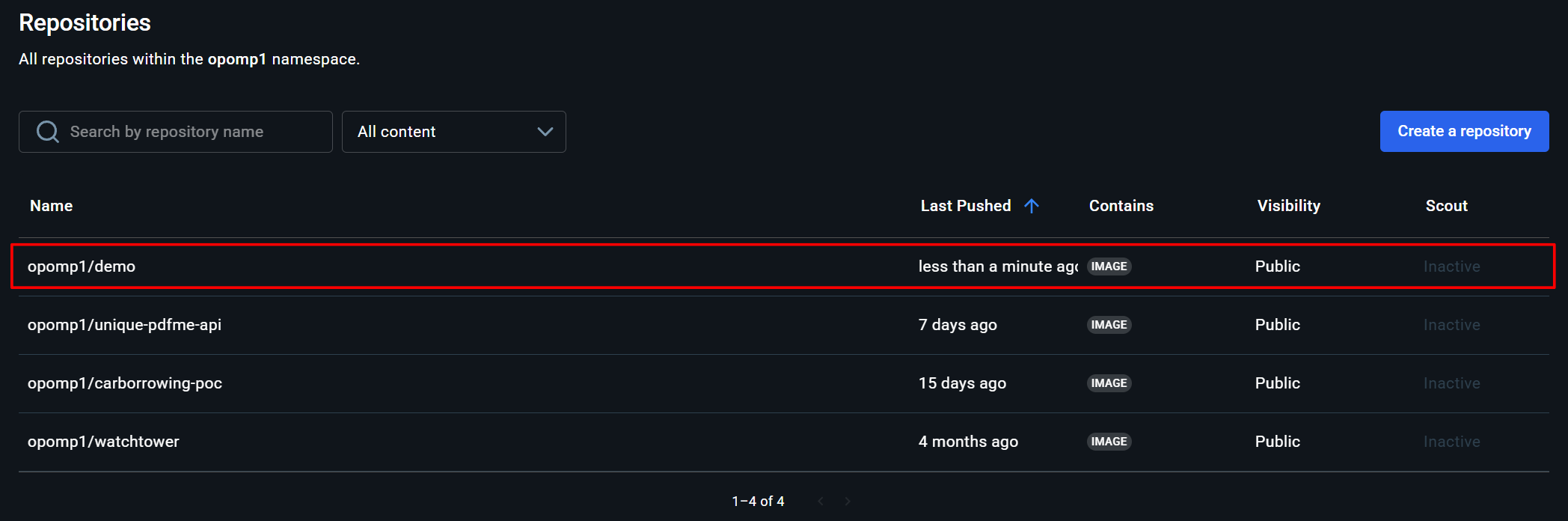The width and height of the screenshot is (1568, 521).
Task: Open the All content filter dropdown
Action: (453, 132)
